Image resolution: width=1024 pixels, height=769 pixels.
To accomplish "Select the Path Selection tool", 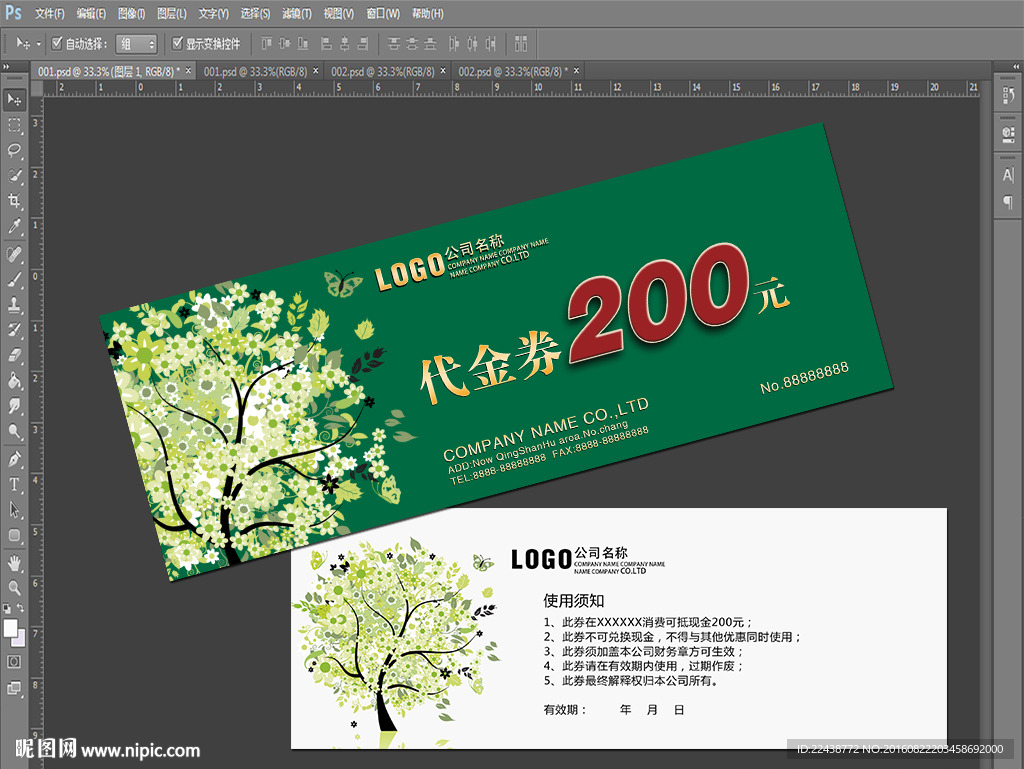I will tap(14, 510).
